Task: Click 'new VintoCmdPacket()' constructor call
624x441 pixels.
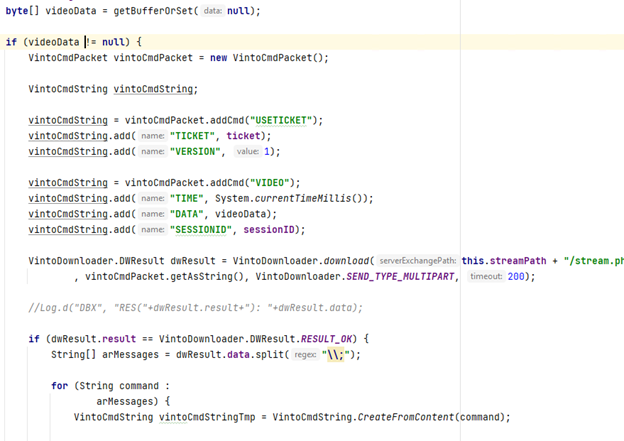Action: tap(269, 58)
